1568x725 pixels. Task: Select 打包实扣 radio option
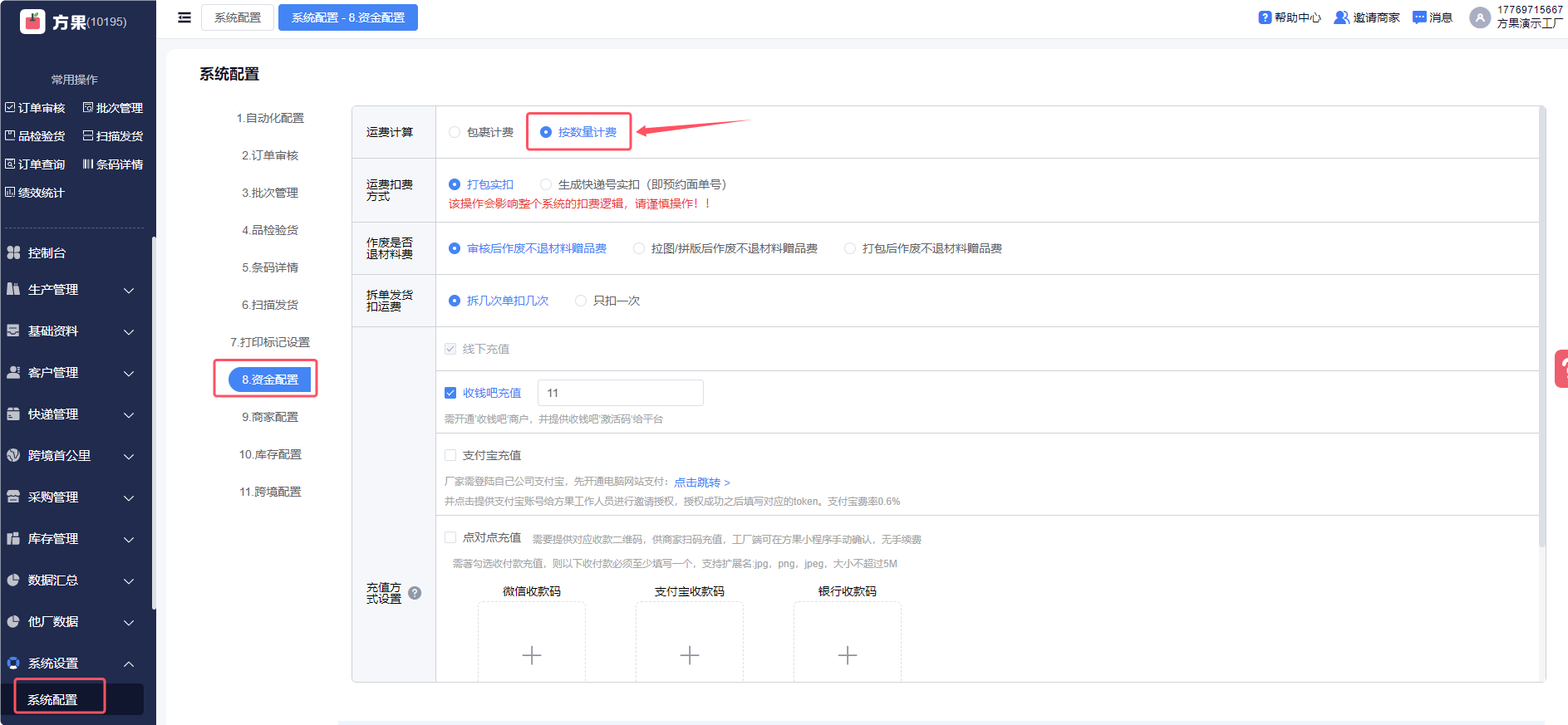(455, 184)
